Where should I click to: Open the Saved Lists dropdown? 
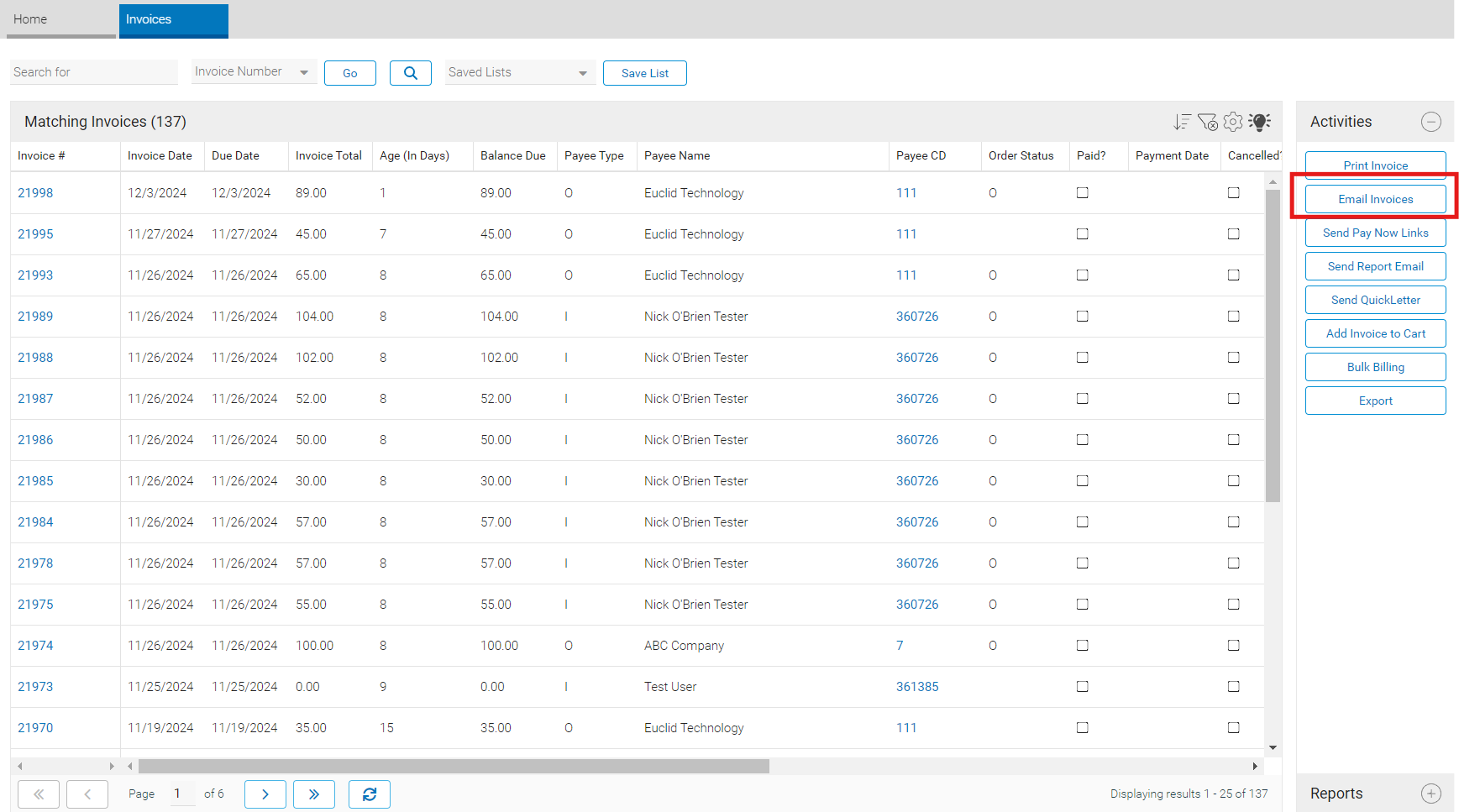click(520, 72)
